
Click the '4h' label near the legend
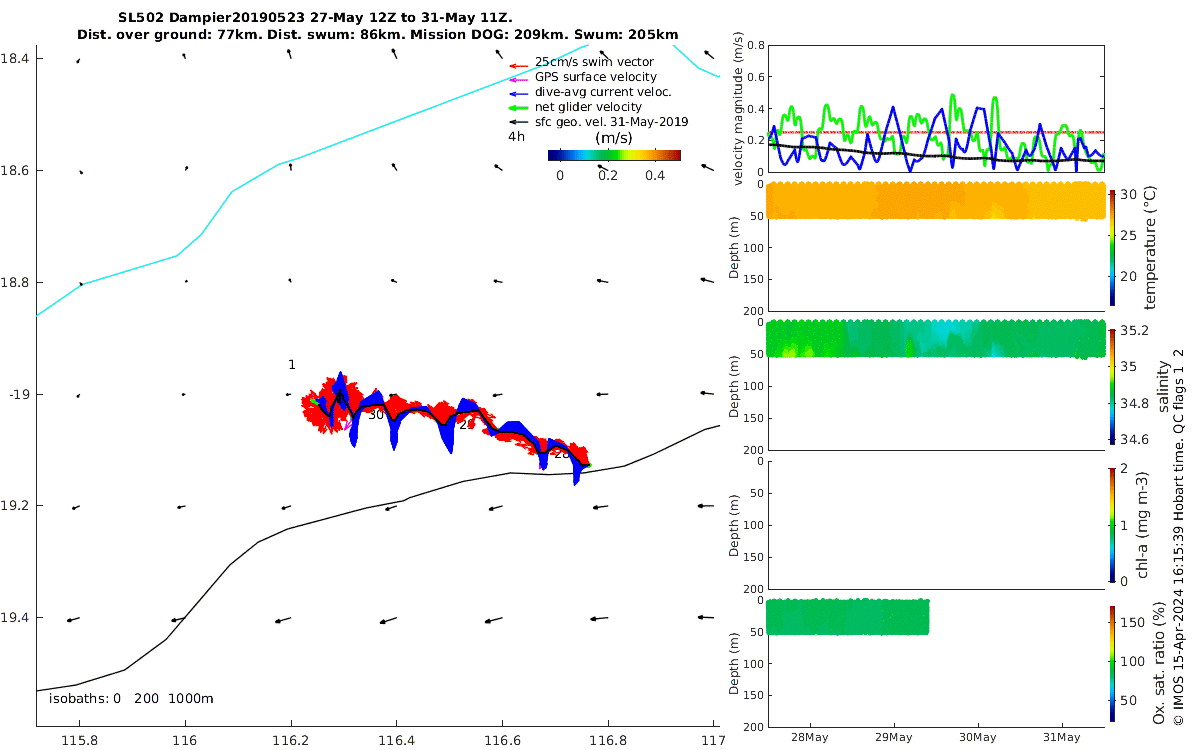[516, 137]
